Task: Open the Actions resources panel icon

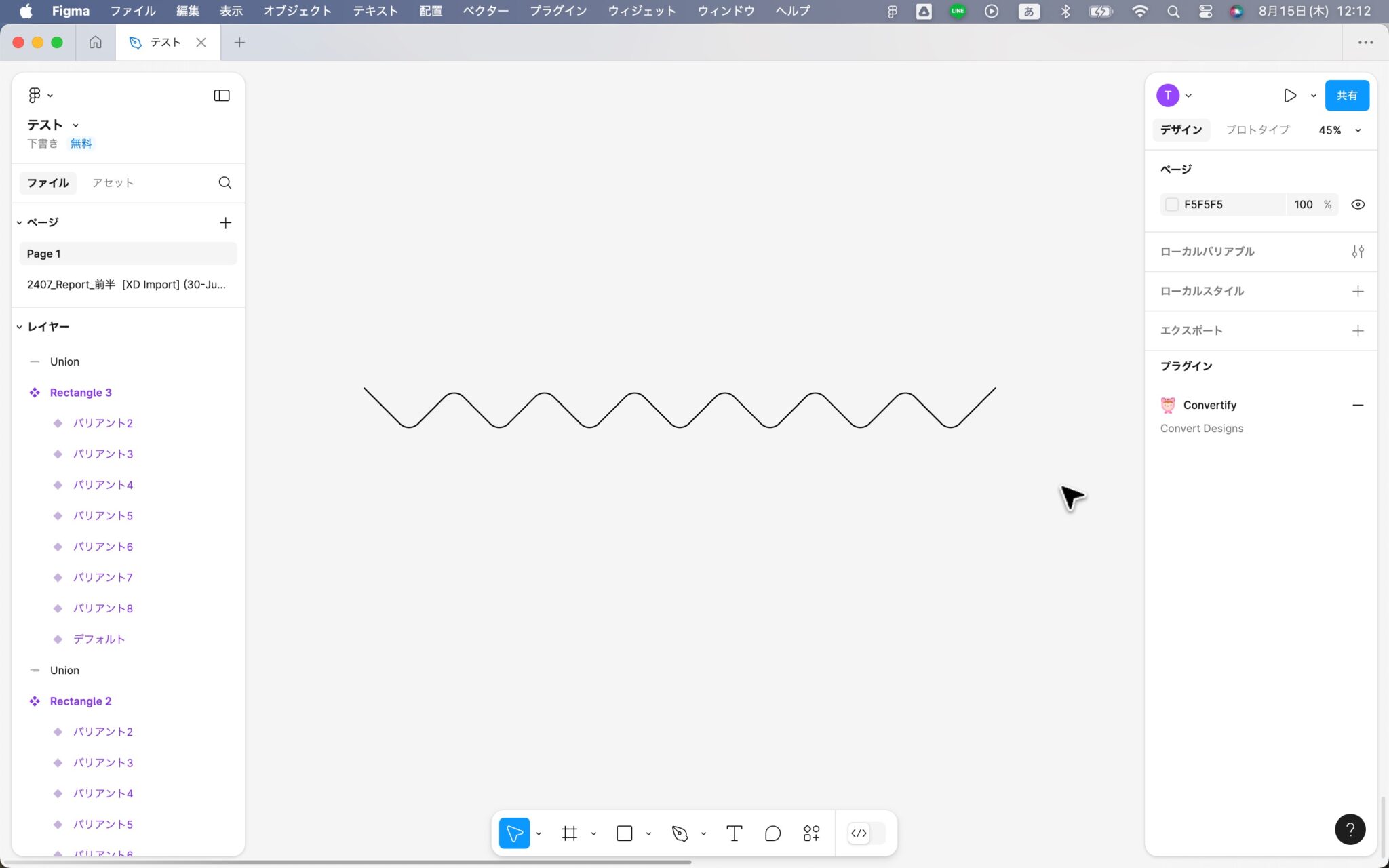Action: coord(810,833)
